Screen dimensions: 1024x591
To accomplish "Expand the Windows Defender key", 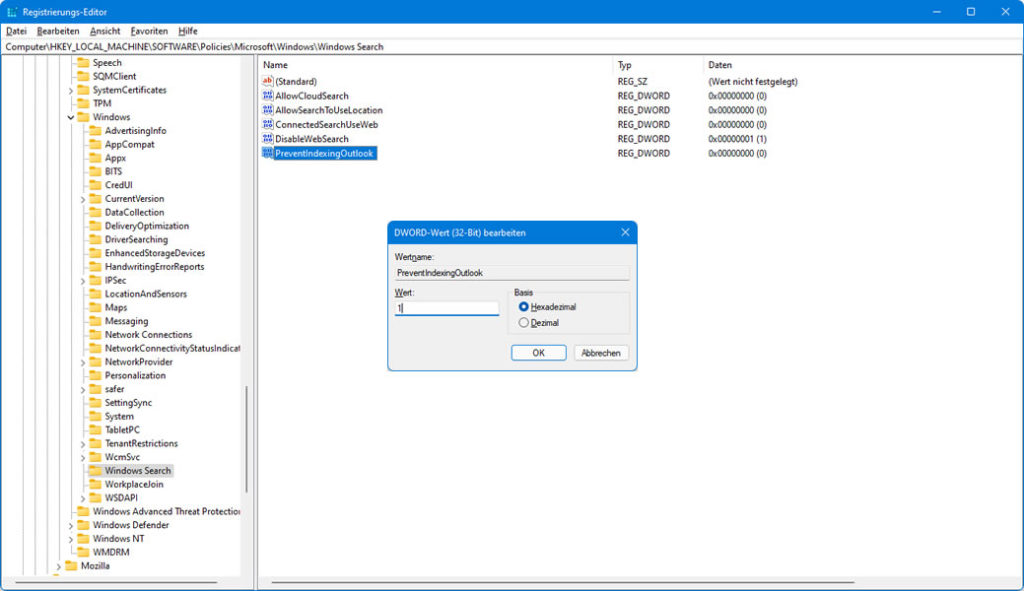I will [x=71, y=526].
